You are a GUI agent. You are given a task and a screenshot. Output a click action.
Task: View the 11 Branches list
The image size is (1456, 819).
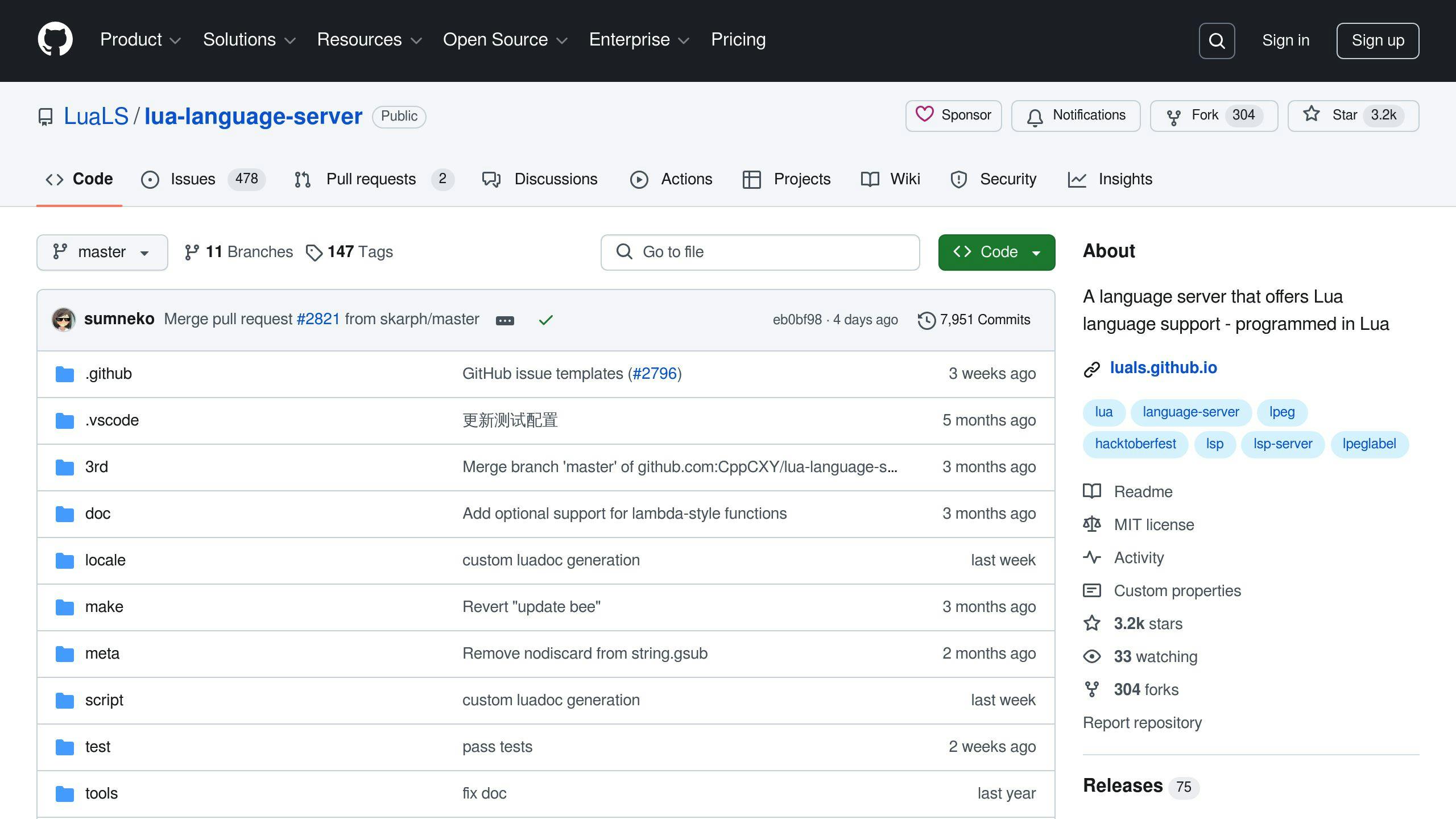coord(239,252)
